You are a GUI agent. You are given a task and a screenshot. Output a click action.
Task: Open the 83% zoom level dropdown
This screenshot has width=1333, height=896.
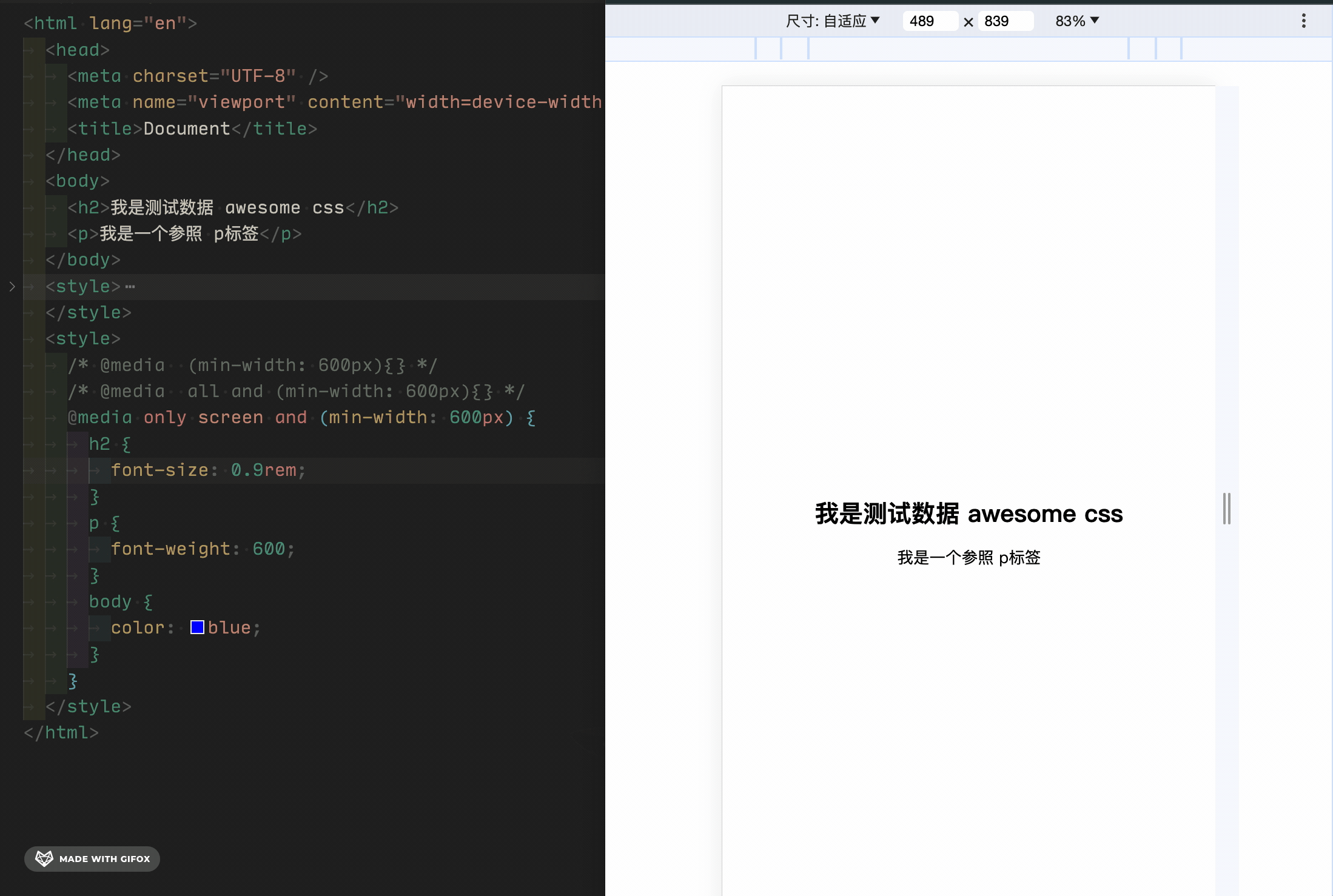click(x=1076, y=21)
